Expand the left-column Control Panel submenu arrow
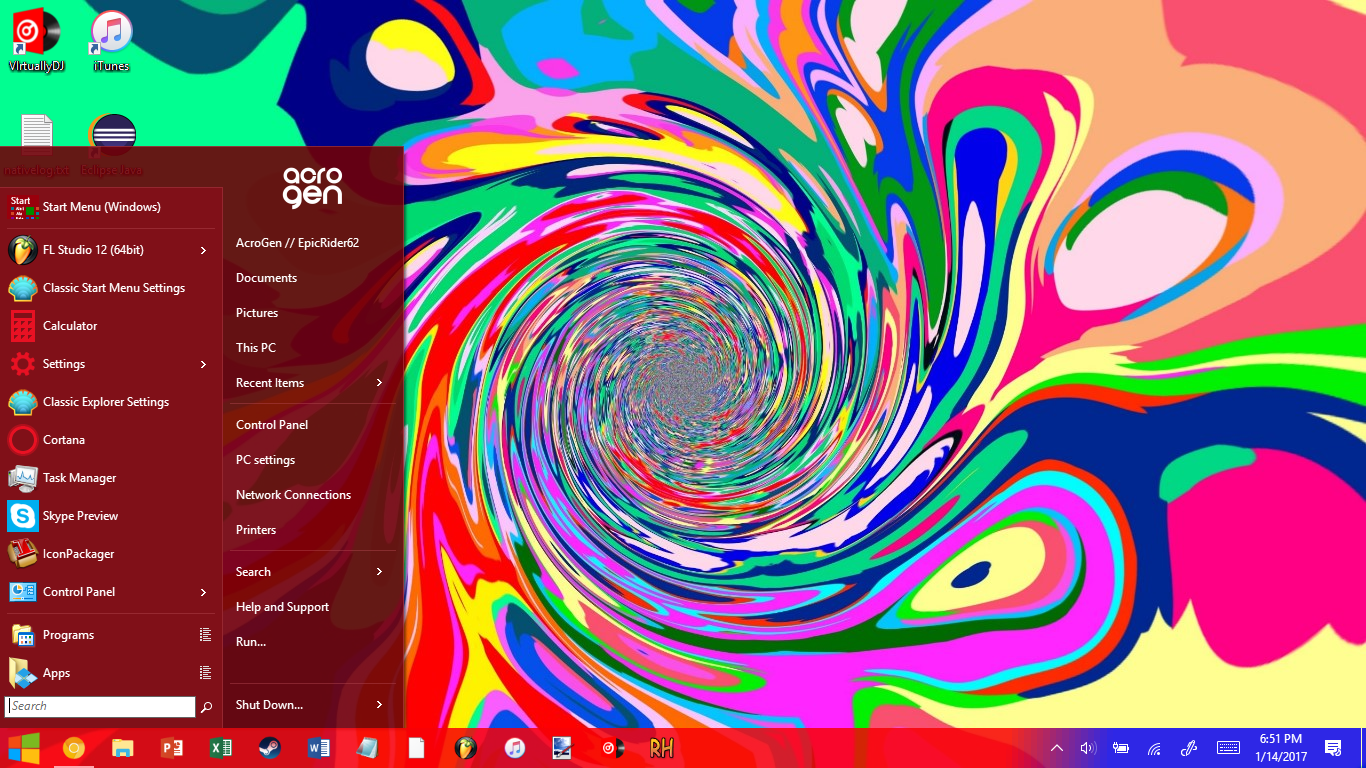This screenshot has width=1366, height=768. tap(203, 592)
